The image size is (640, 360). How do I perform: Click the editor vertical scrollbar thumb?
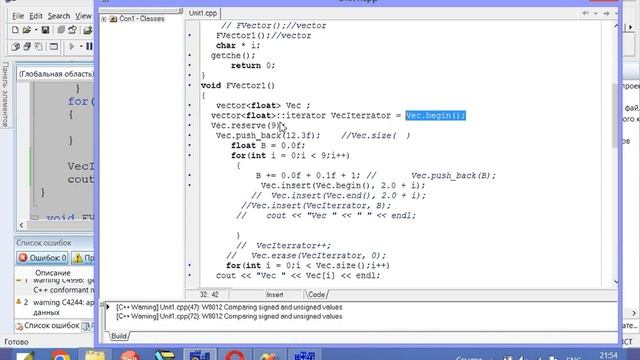(x=616, y=115)
